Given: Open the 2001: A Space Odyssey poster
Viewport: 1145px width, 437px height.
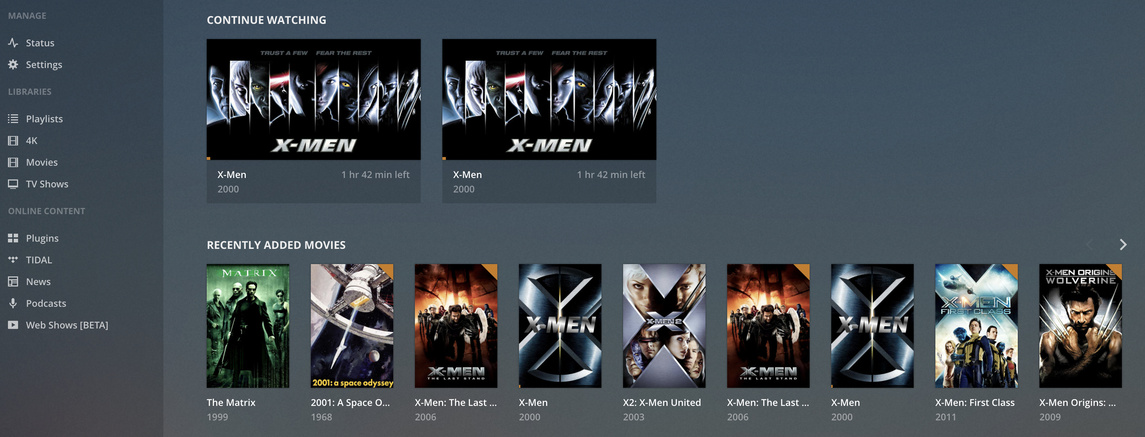Looking at the screenshot, I should click(x=352, y=326).
